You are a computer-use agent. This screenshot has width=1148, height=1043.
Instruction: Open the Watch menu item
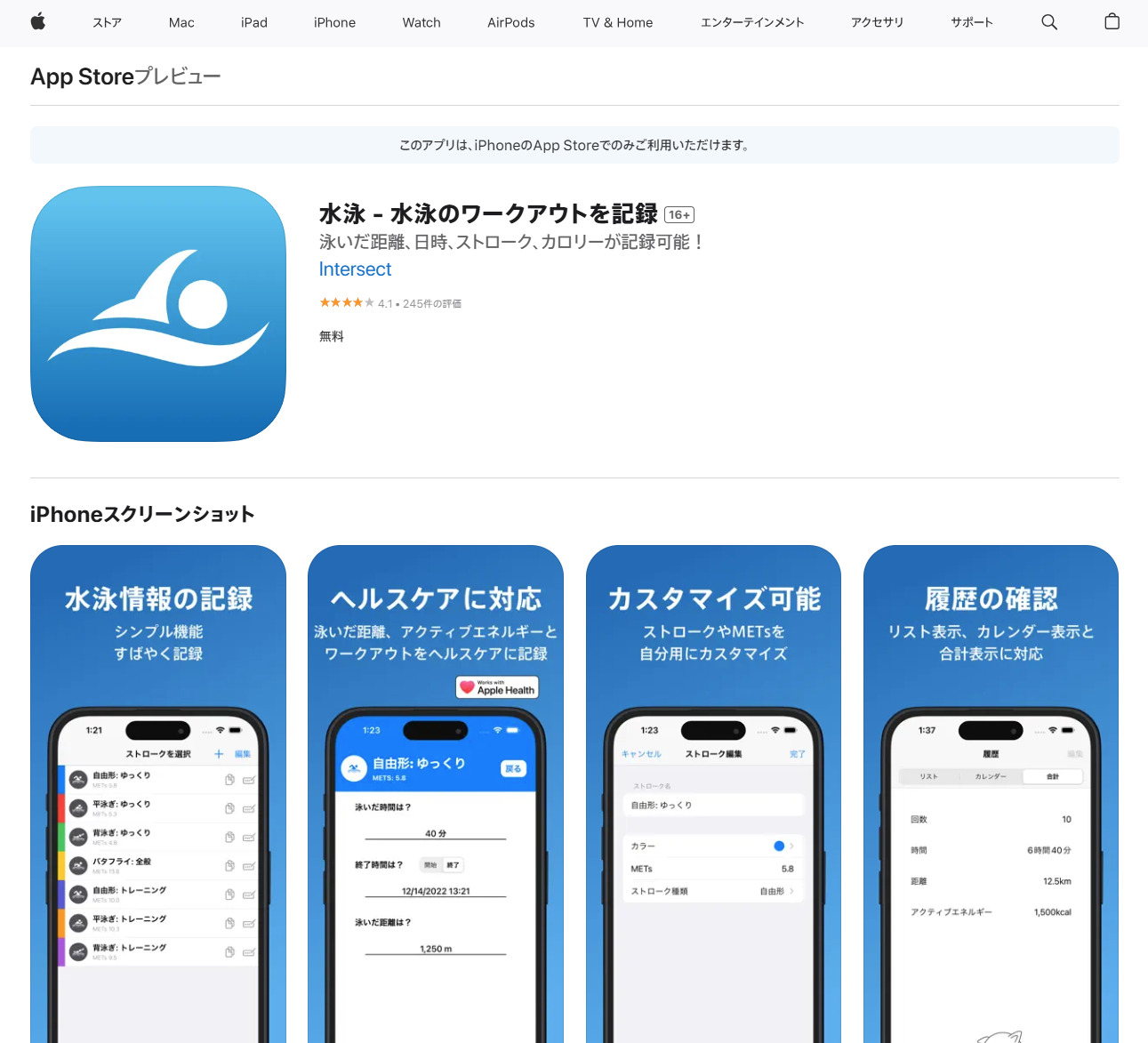pos(421,22)
